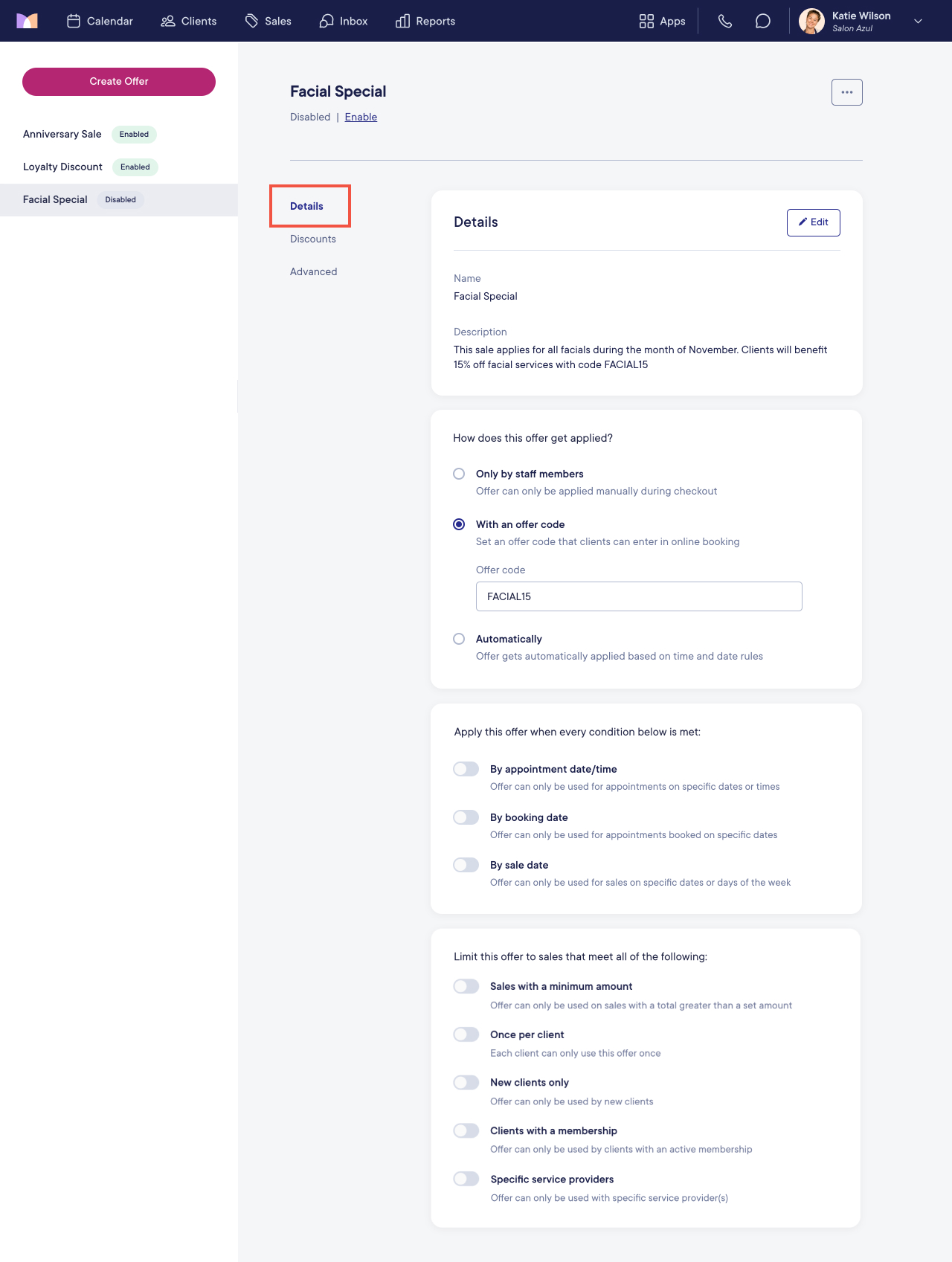
Task: Click the Enable link under Facial Special
Action: click(x=361, y=117)
